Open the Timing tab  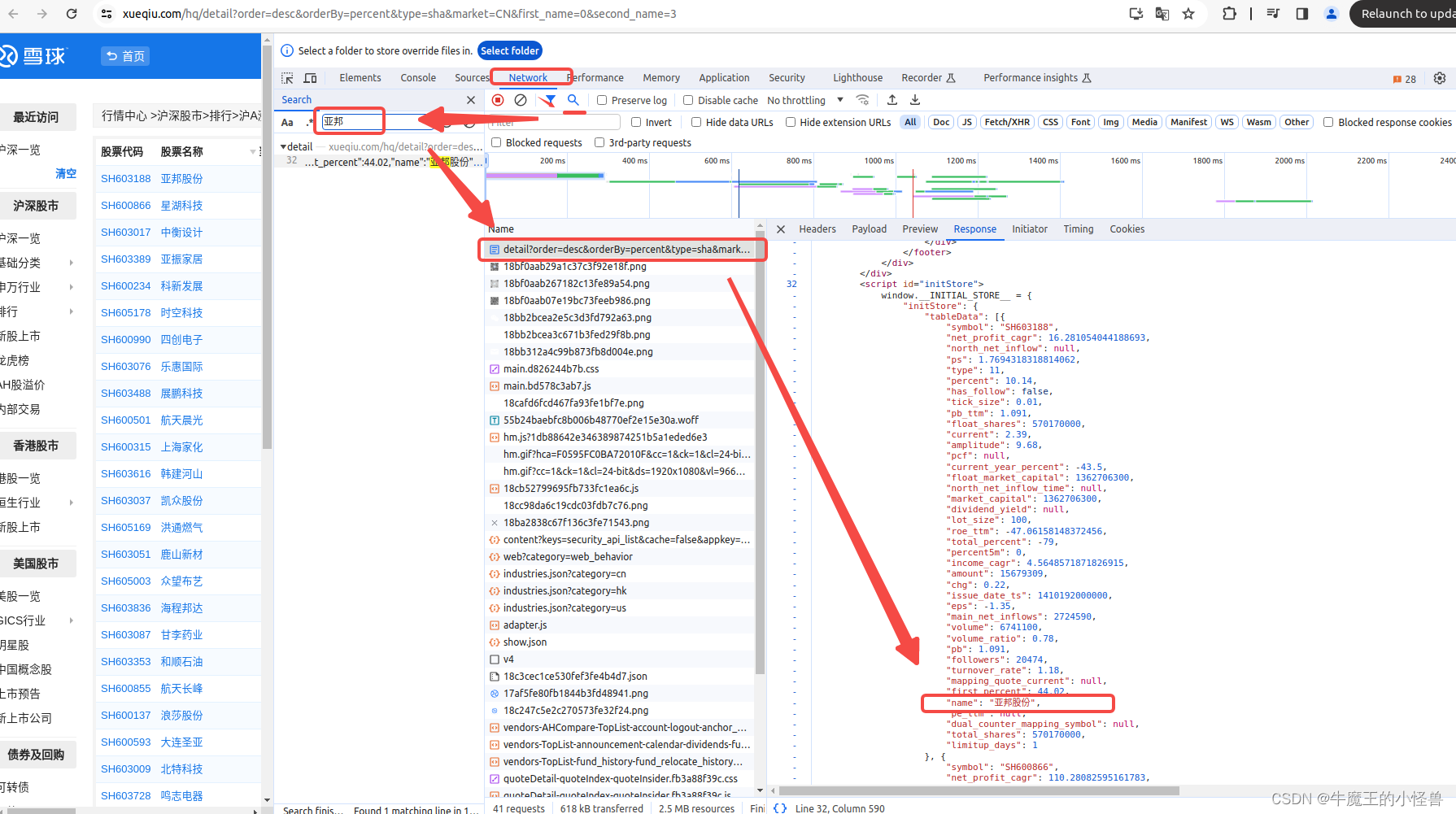click(1079, 229)
